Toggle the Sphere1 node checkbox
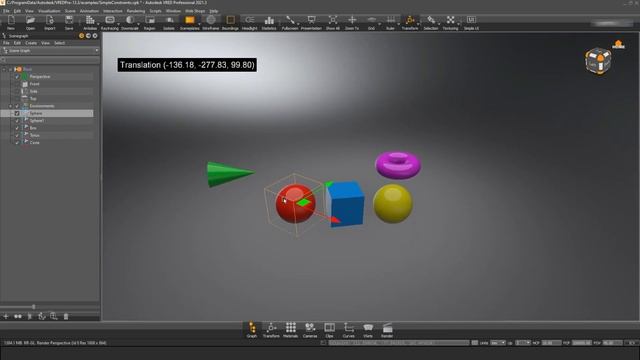The image size is (640, 360). [17, 121]
